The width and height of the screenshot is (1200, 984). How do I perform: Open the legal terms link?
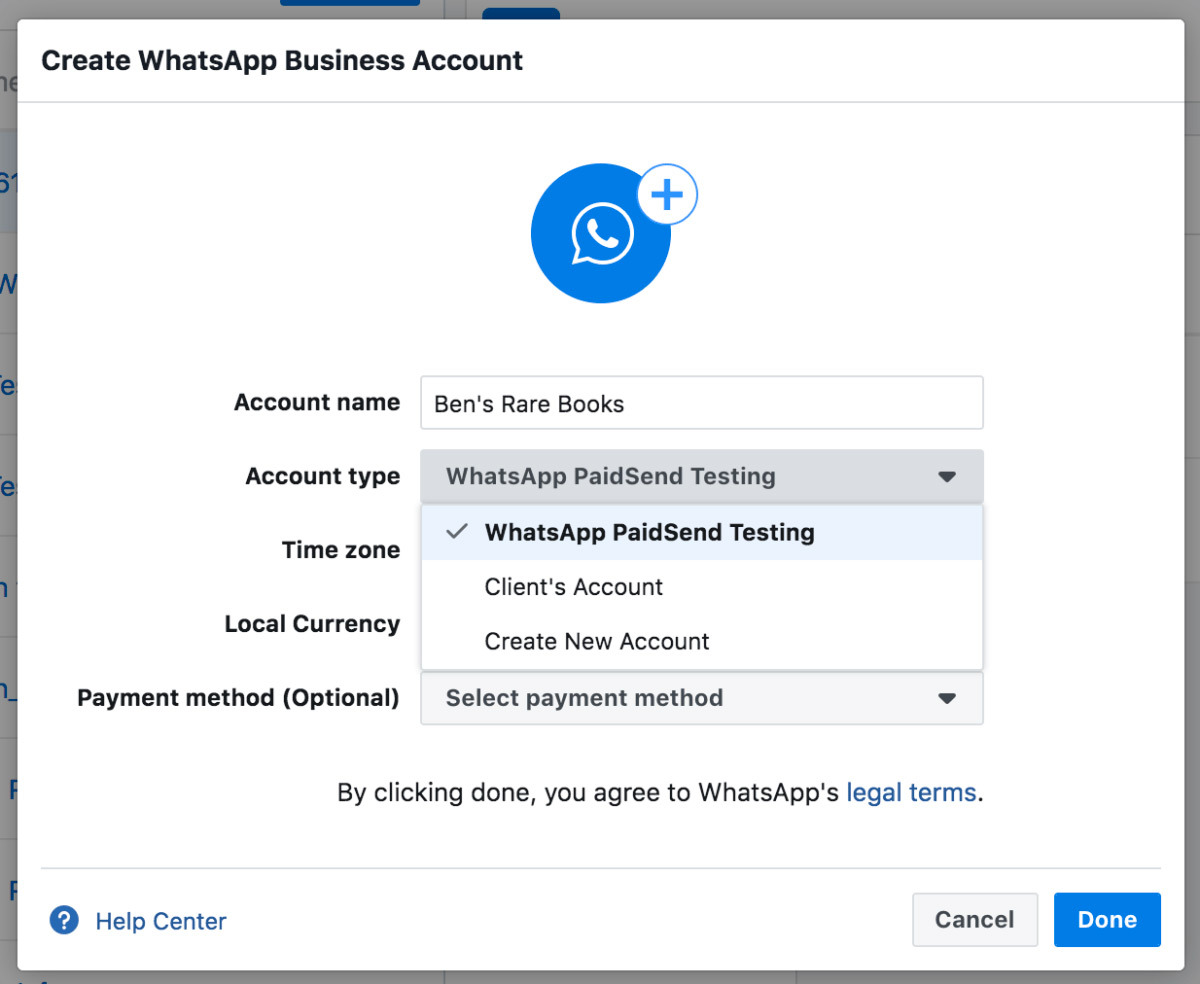(x=910, y=793)
